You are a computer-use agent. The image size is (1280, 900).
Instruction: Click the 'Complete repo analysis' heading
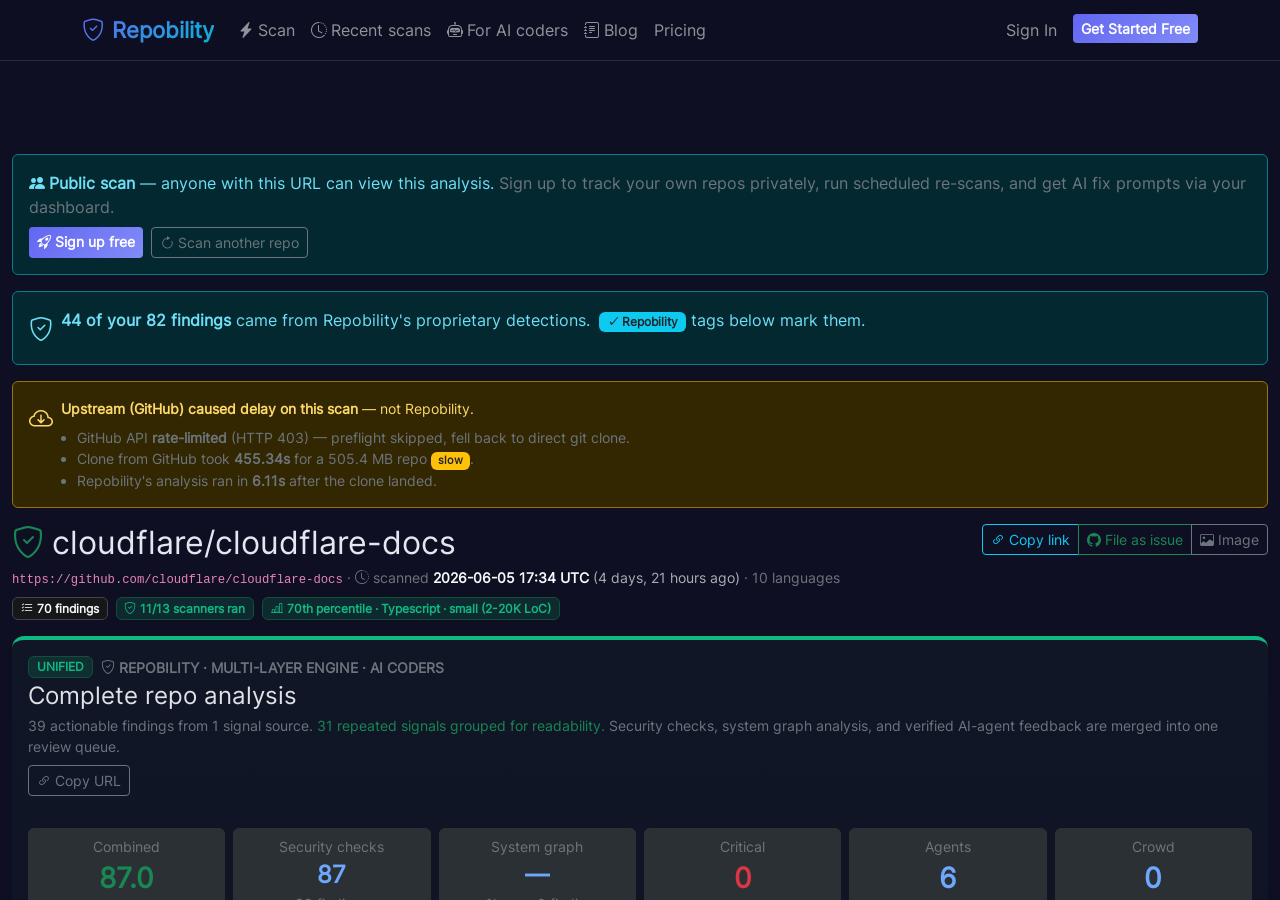pos(162,695)
